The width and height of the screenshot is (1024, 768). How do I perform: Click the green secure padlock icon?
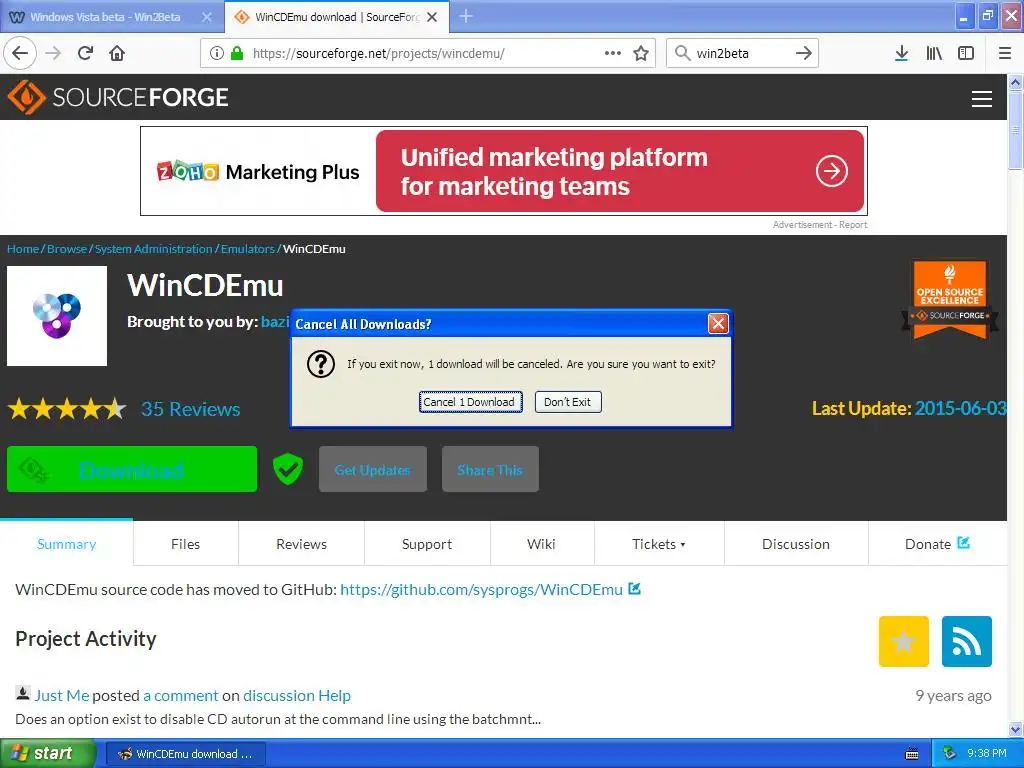click(236, 53)
